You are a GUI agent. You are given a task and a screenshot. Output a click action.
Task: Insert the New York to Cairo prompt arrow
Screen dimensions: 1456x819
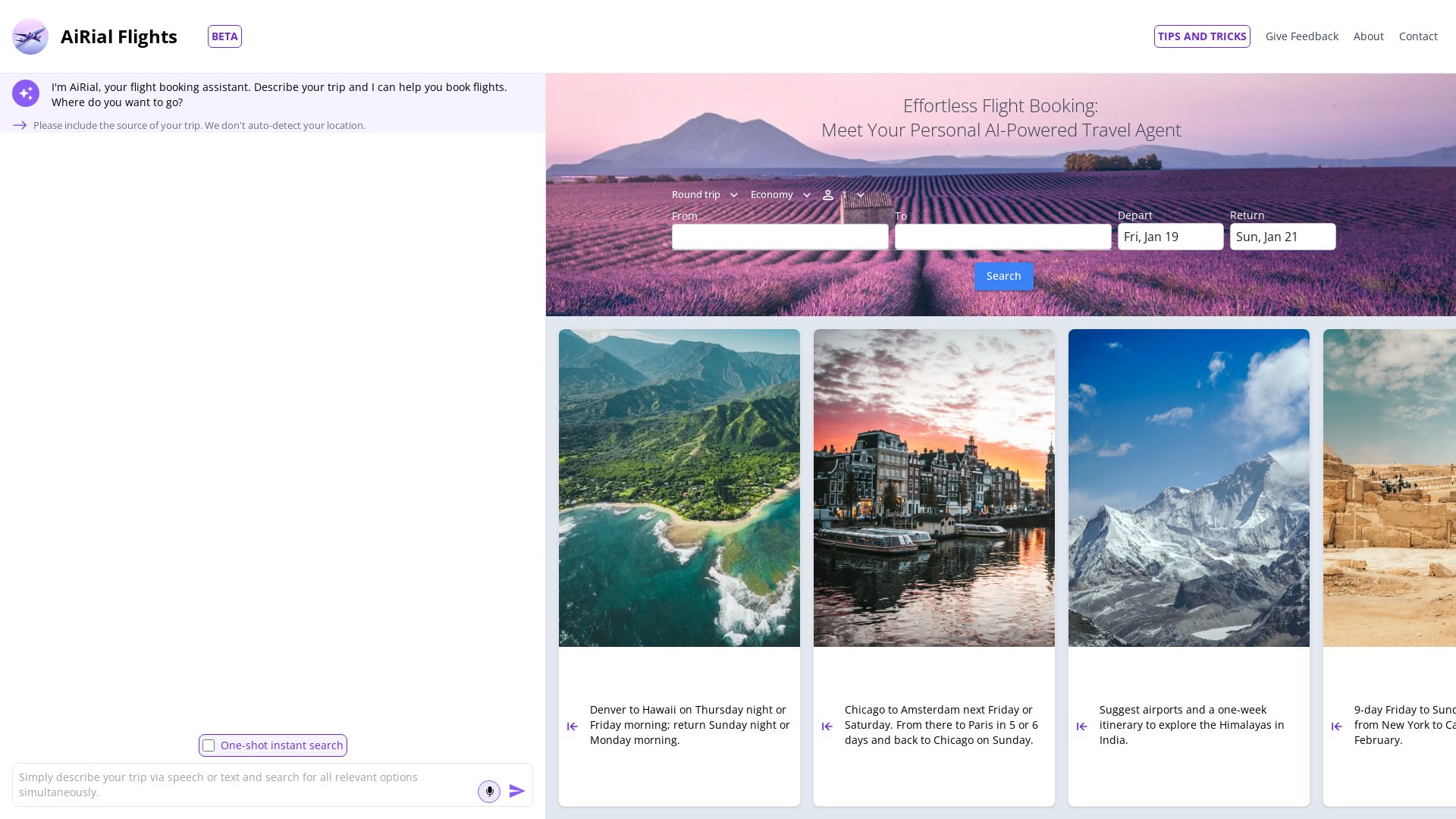[x=1336, y=726]
